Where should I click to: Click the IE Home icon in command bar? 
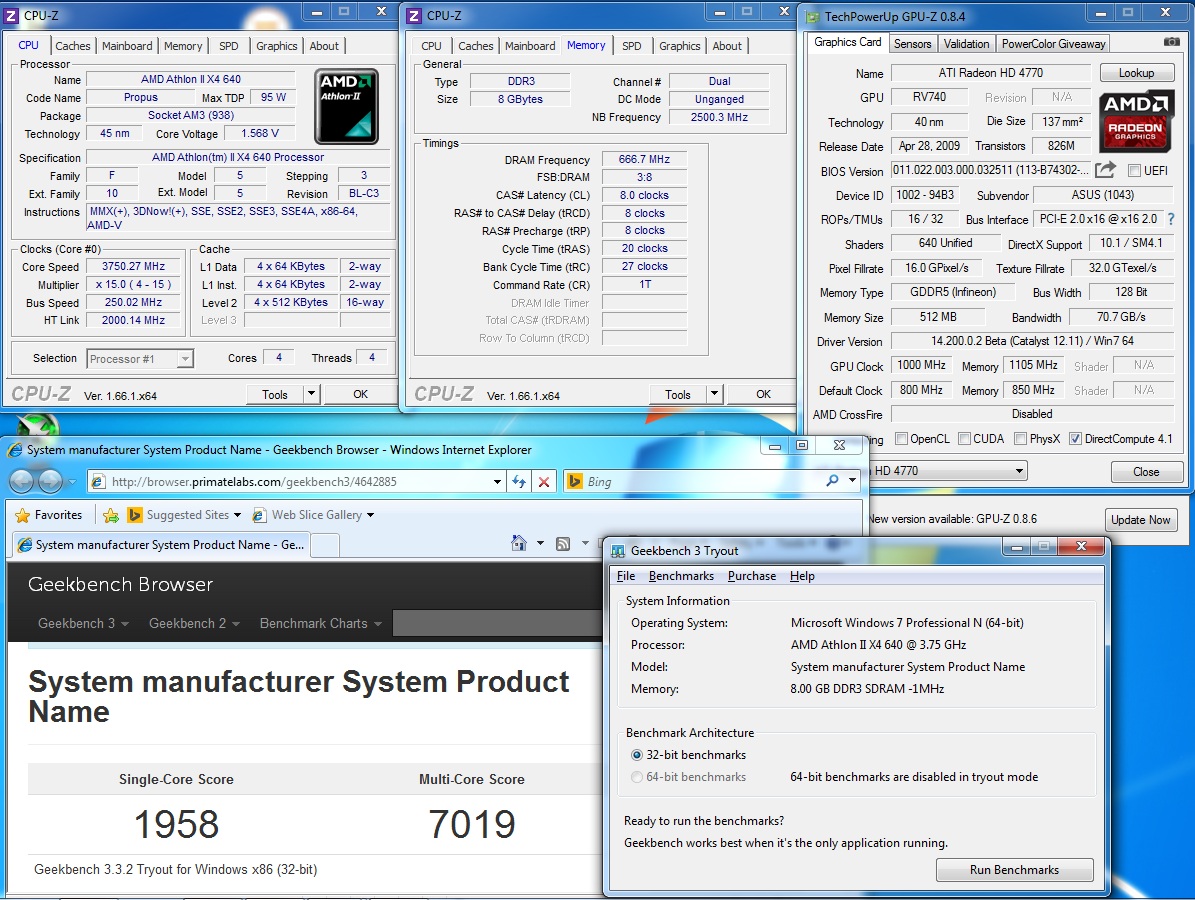click(518, 543)
